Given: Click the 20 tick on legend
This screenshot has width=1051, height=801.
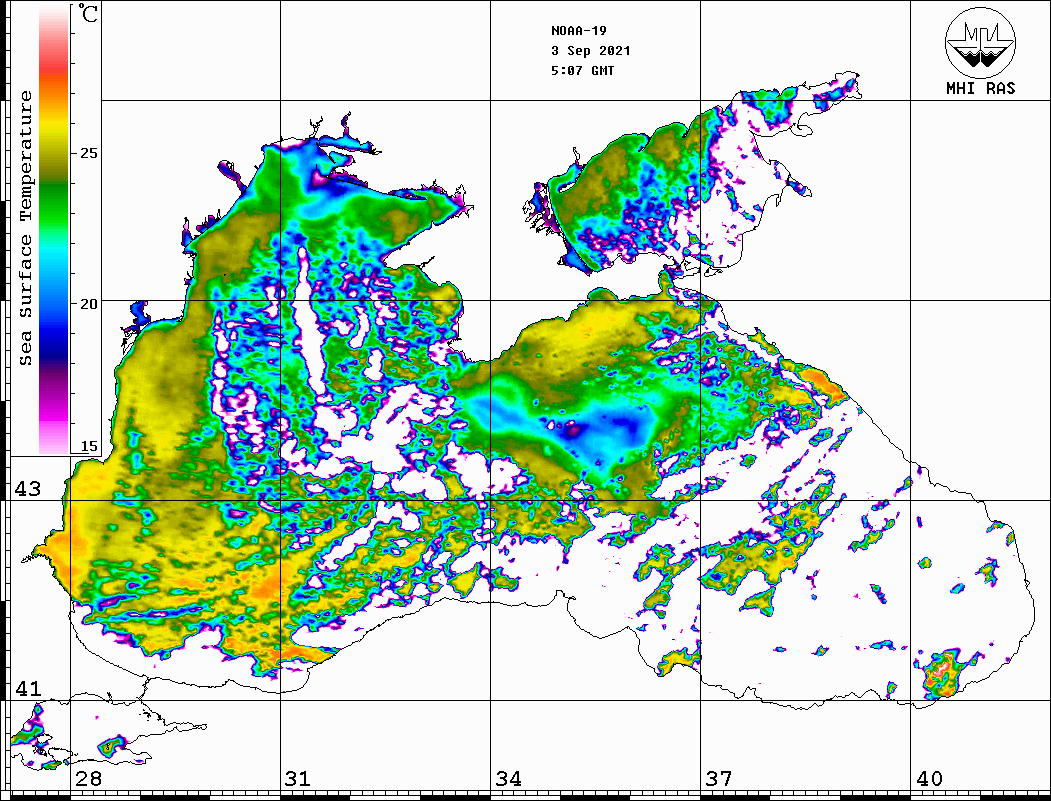Looking at the screenshot, I should (88, 304).
